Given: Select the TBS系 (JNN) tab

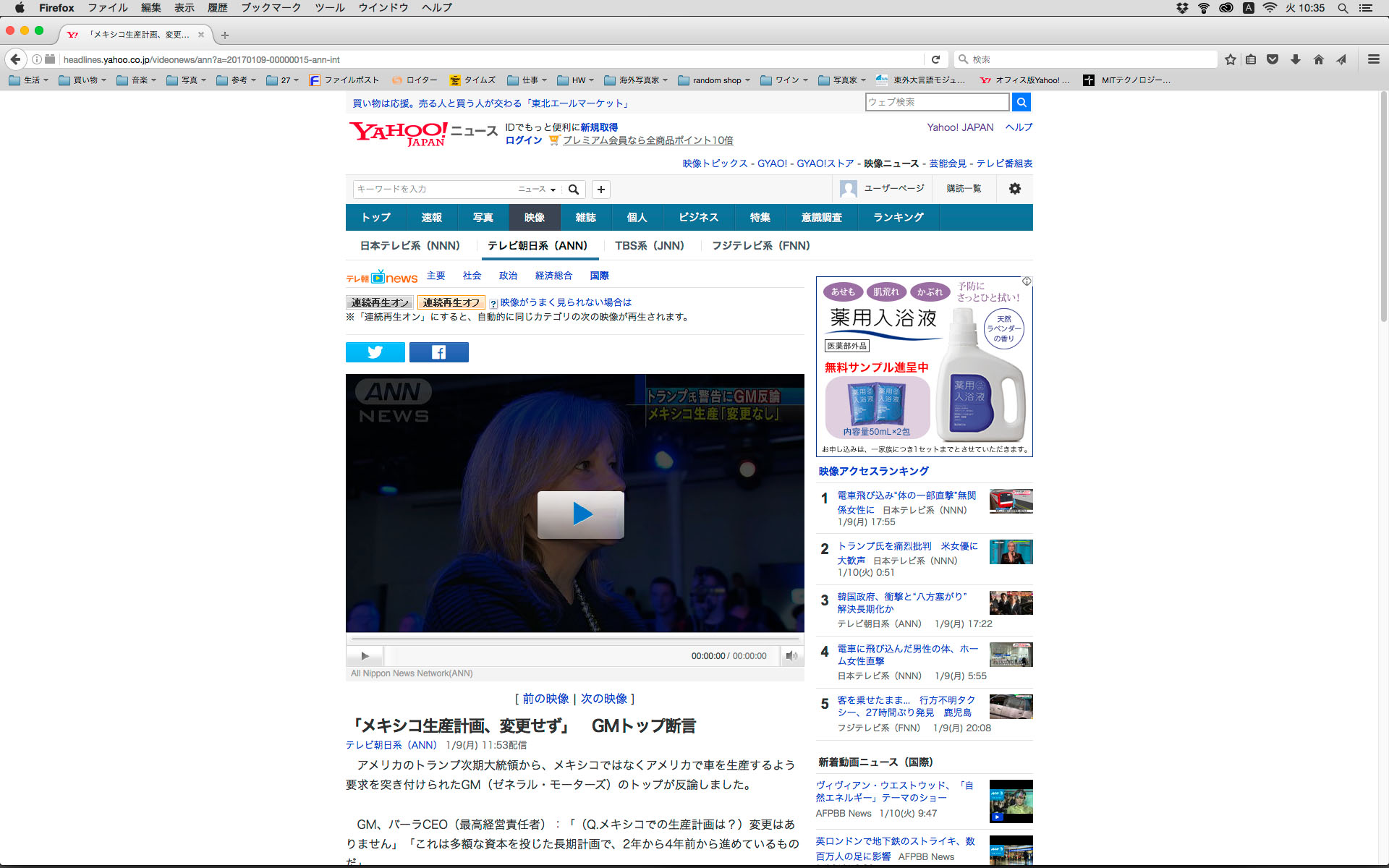Looking at the screenshot, I should [x=649, y=246].
